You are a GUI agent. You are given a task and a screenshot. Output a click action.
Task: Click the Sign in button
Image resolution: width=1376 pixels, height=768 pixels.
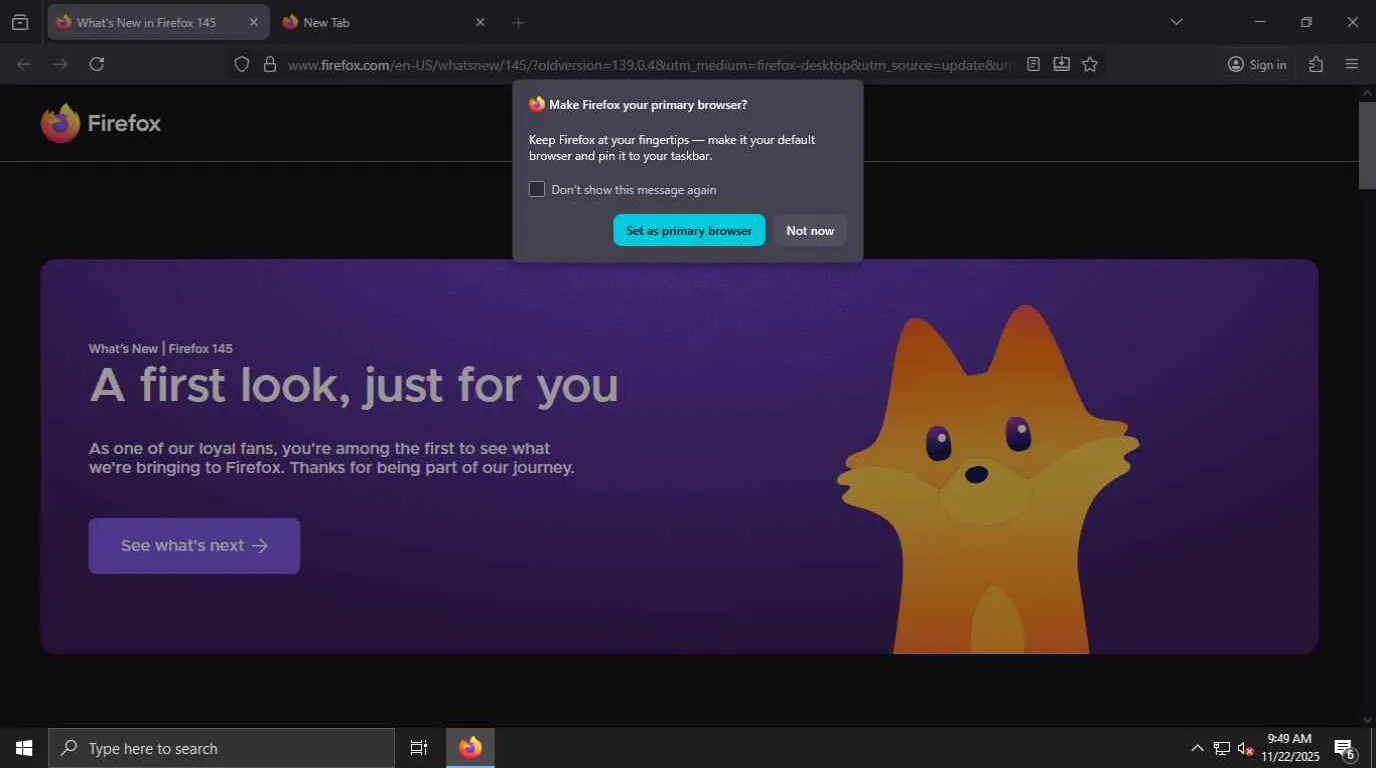point(1257,64)
